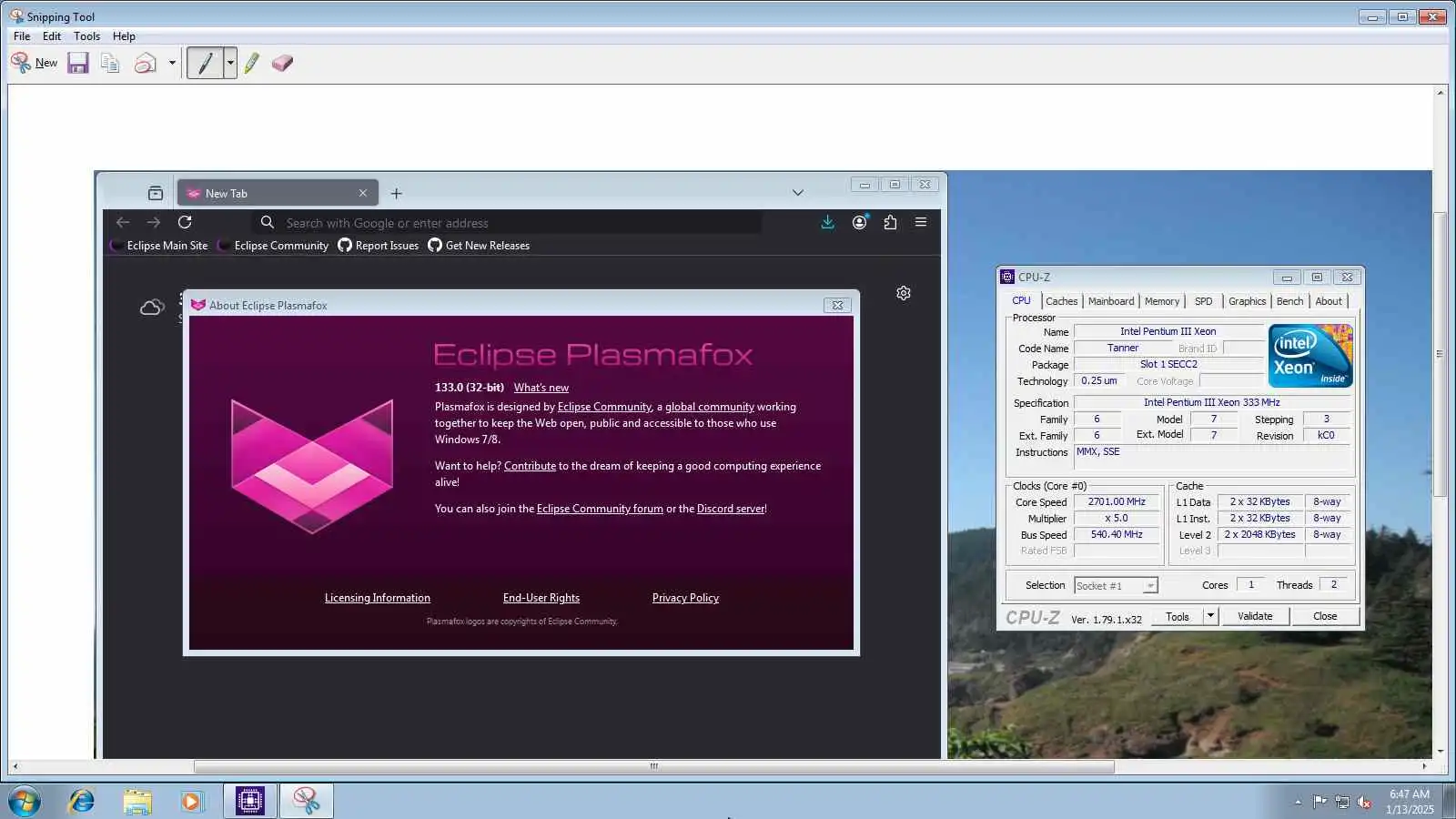This screenshot has height=819, width=1456.
Task: Open the Tools menu in Snipping Tool
Action: [x=87, y=36]
